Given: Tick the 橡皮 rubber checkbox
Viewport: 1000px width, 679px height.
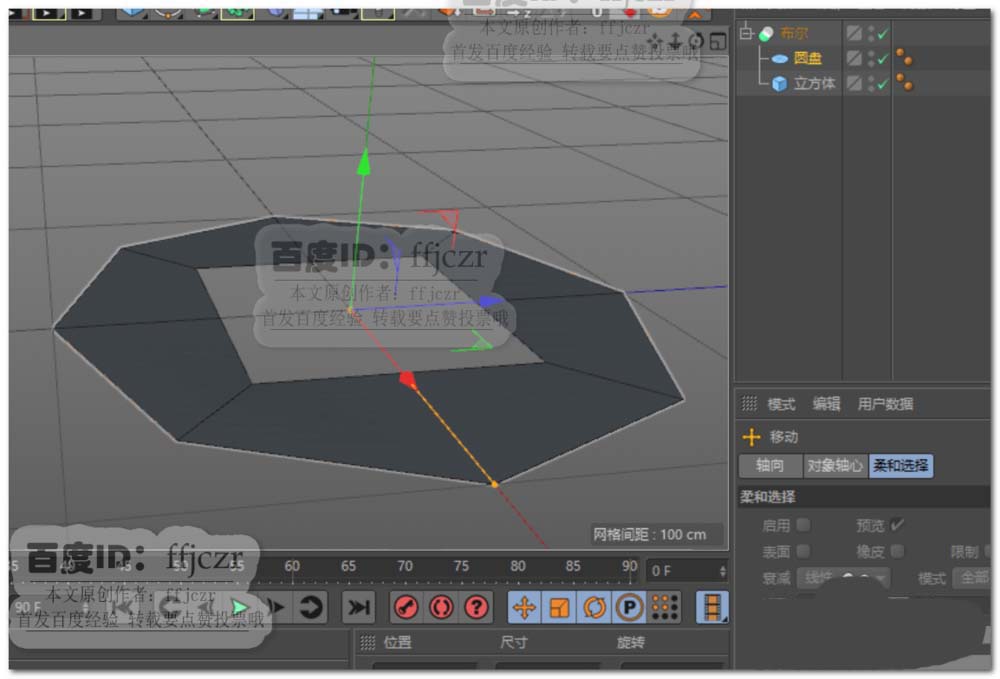Looking at the screenshot, I should (897, 551).
